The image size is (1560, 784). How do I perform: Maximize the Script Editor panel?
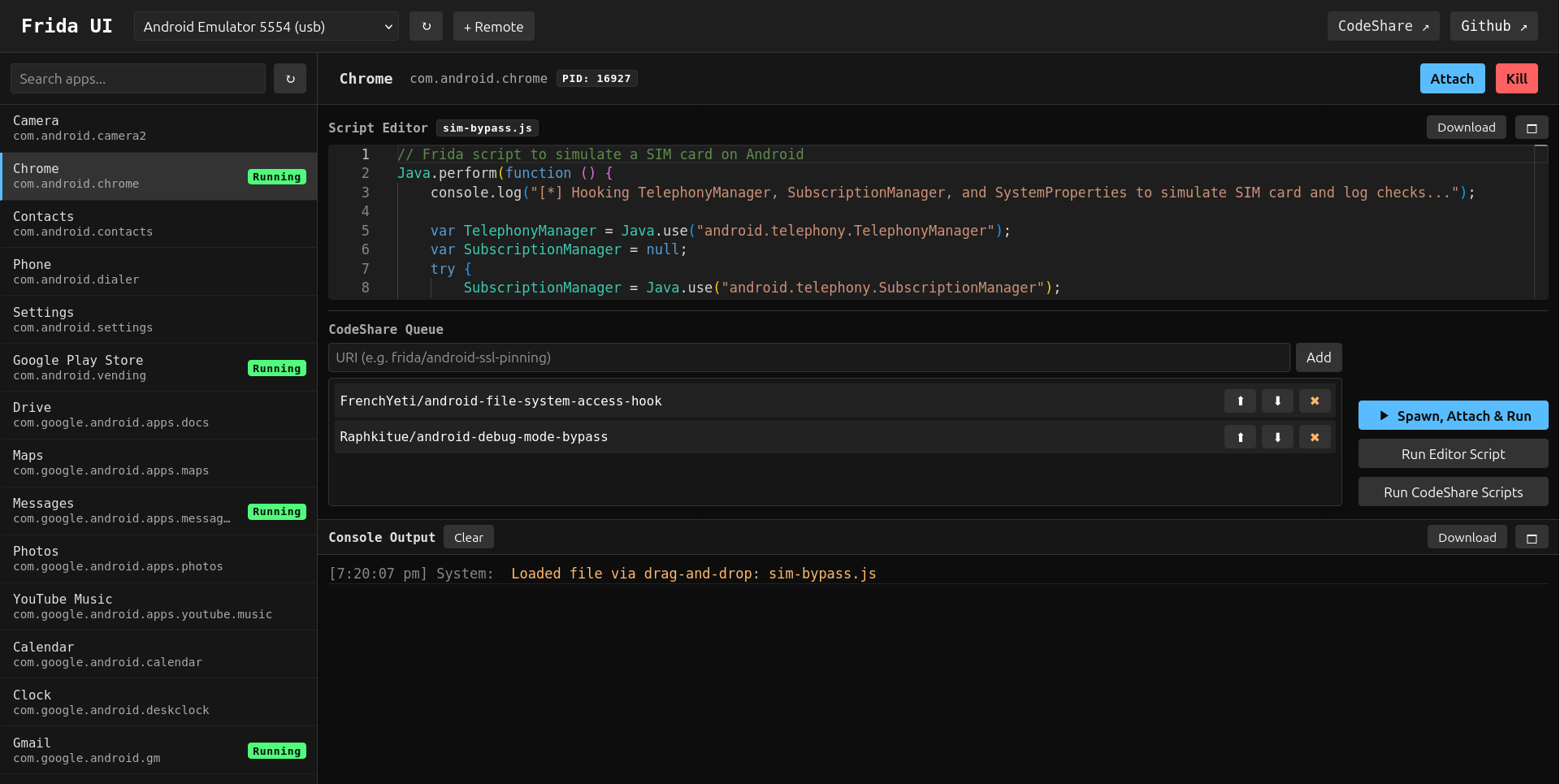[1532, 128]
